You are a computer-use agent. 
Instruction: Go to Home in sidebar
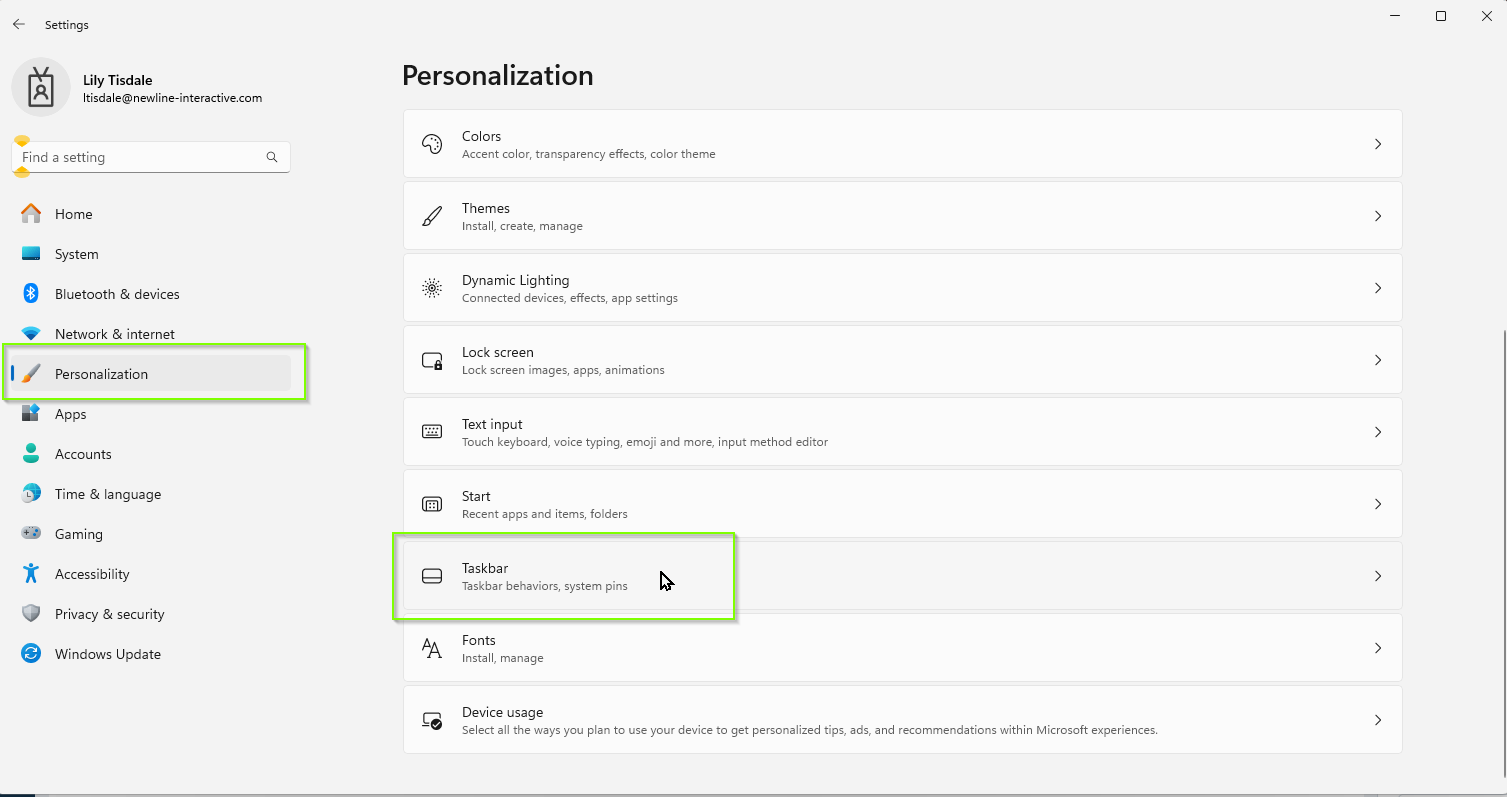click(150, 214)
